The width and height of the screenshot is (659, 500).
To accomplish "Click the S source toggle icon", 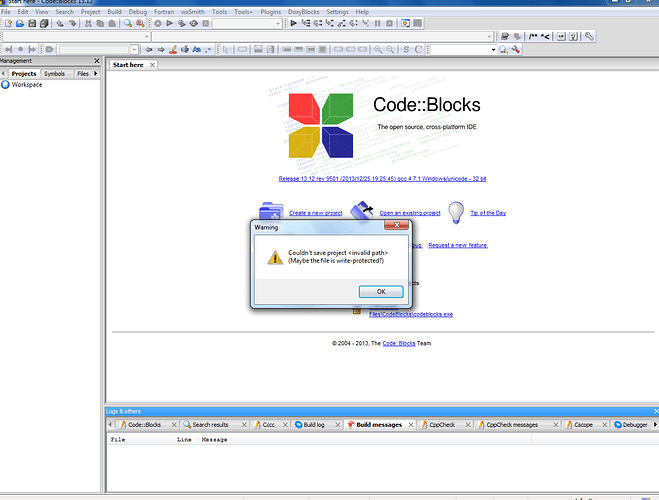I will (406, 50).
